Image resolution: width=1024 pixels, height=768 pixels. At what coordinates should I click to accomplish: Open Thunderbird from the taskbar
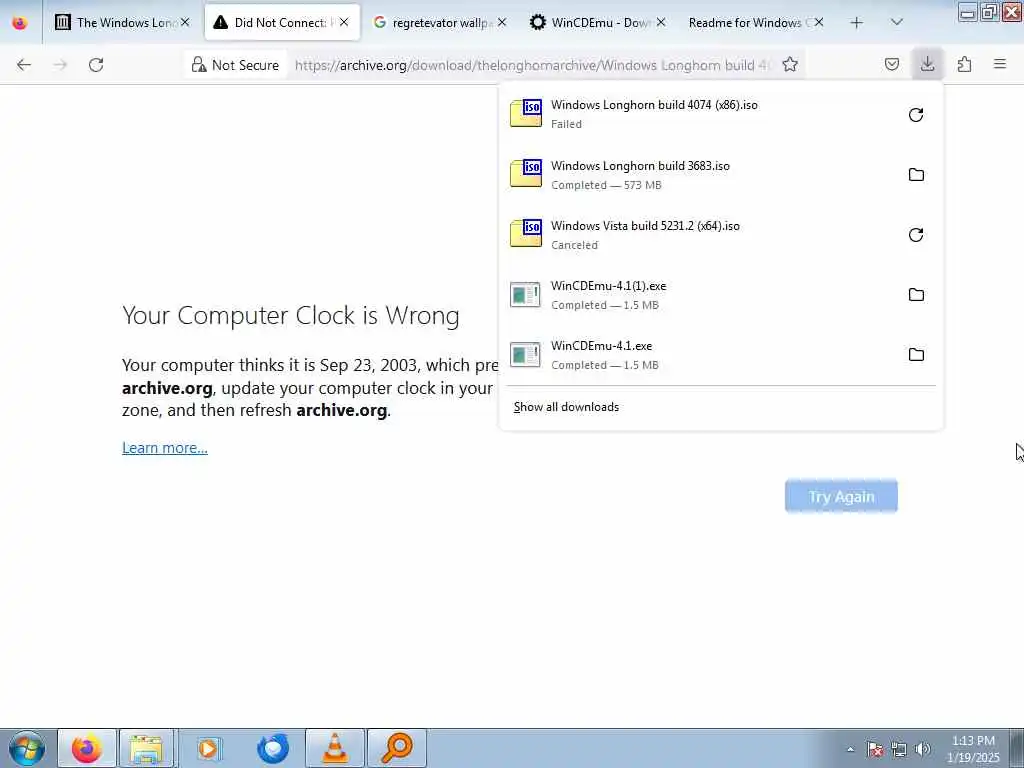click(x=273, y=748)
